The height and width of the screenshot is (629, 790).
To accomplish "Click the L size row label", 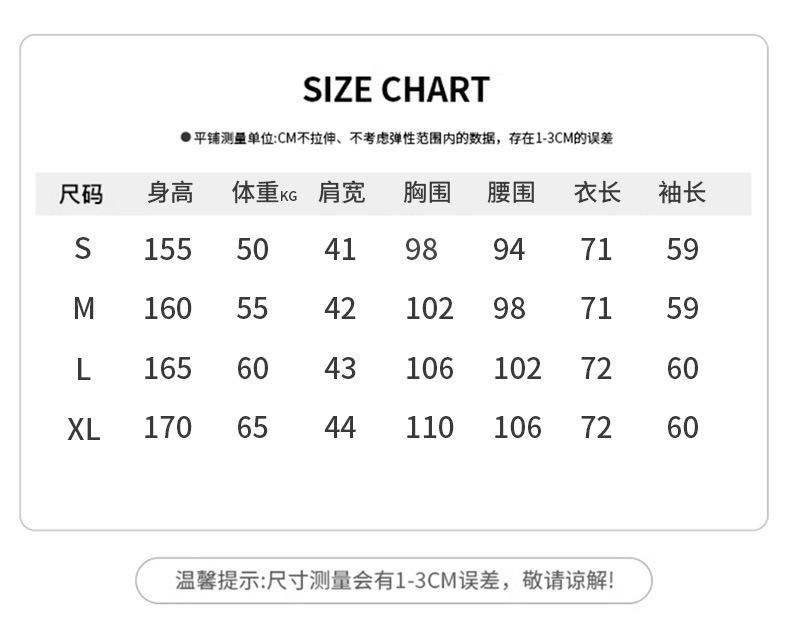I will coord(83,369).
